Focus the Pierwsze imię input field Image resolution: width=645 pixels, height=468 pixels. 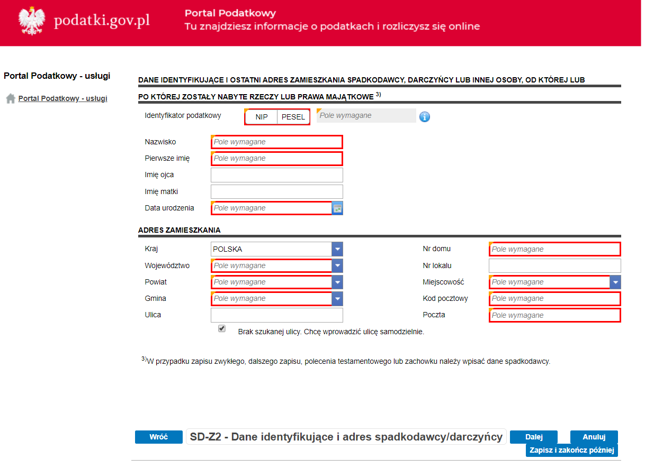pyautogui.click(x=276, y=158)
